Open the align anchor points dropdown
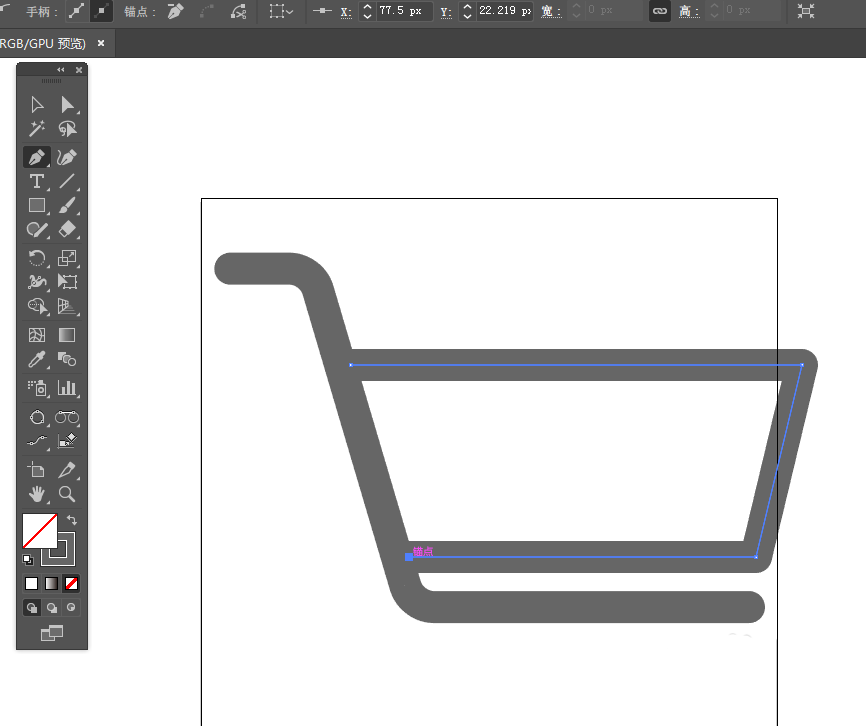 click(x=281, y=12)
